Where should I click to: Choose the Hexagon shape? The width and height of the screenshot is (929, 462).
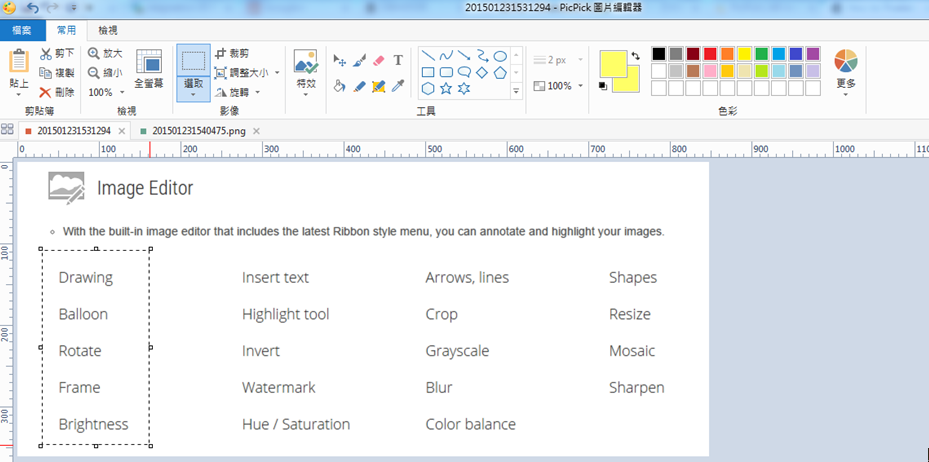pos(428,89)
